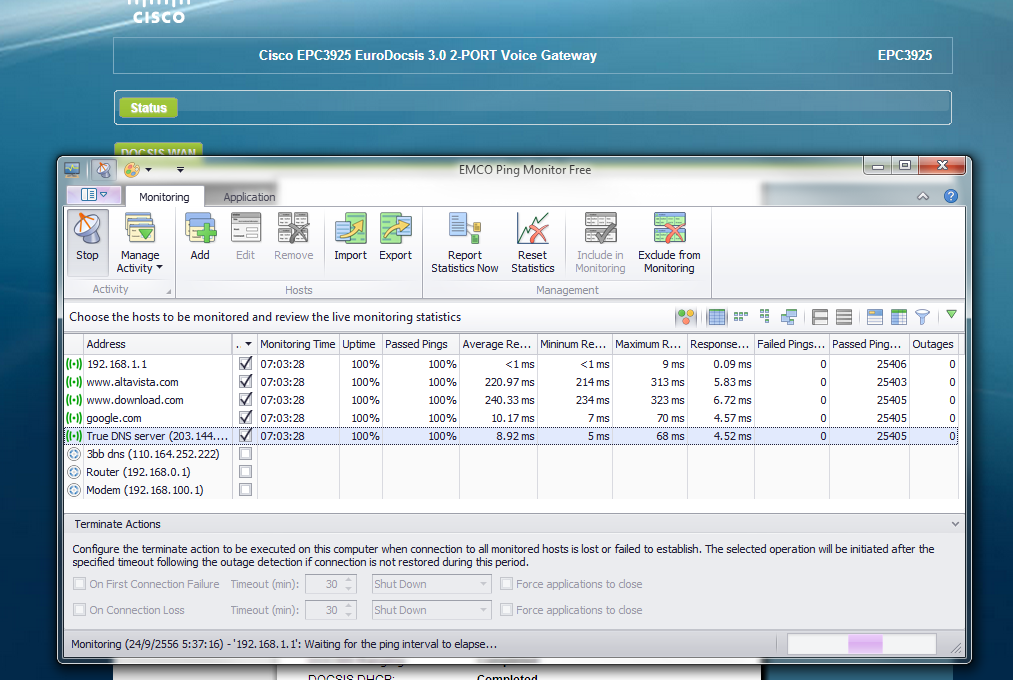This screenshot has width=1013, height=680.
Task: Open the column chooser table icon
Action: (899, 317)
